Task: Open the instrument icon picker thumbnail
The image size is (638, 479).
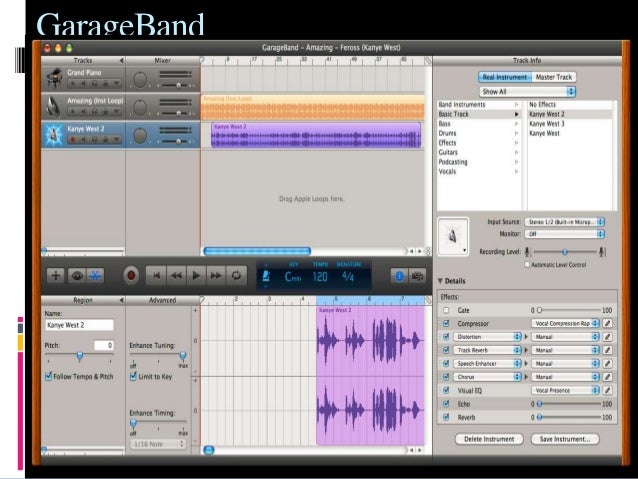Action: 453,236
